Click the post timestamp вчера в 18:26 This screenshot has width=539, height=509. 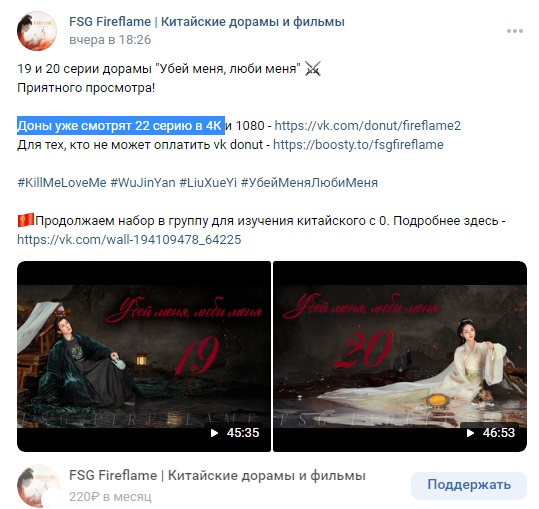(110, 40)
